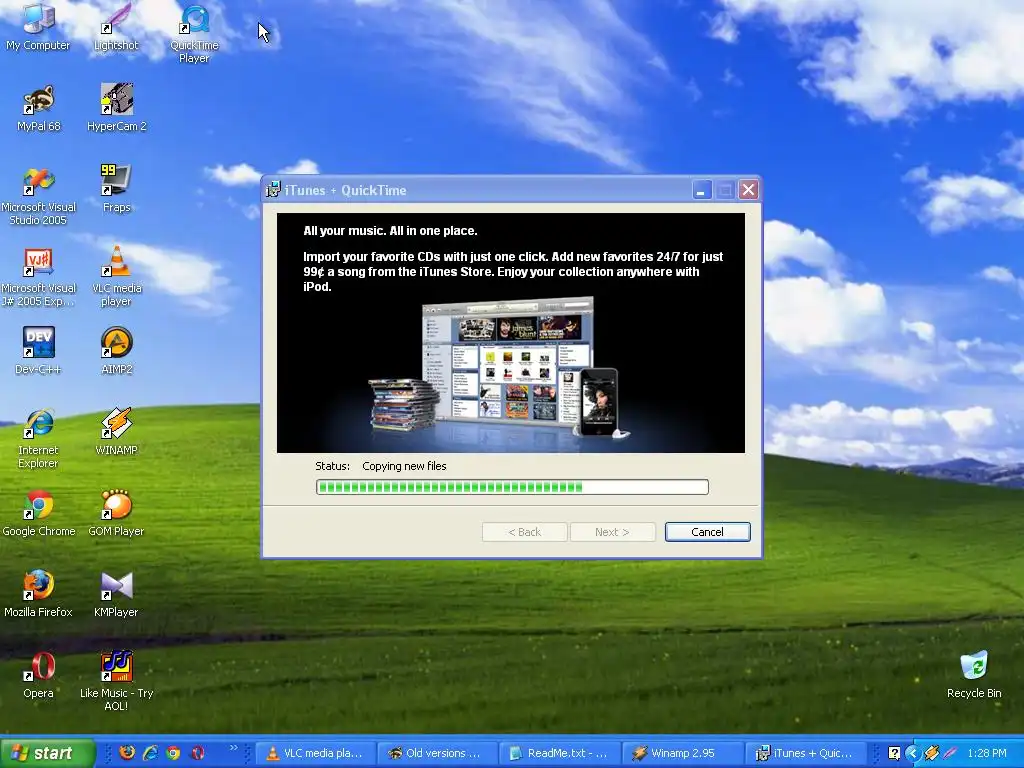Viewport: 1024px width, 768px height.
Task: Select the Recycle Bin desktop icon
Action: tap(974, 675)
